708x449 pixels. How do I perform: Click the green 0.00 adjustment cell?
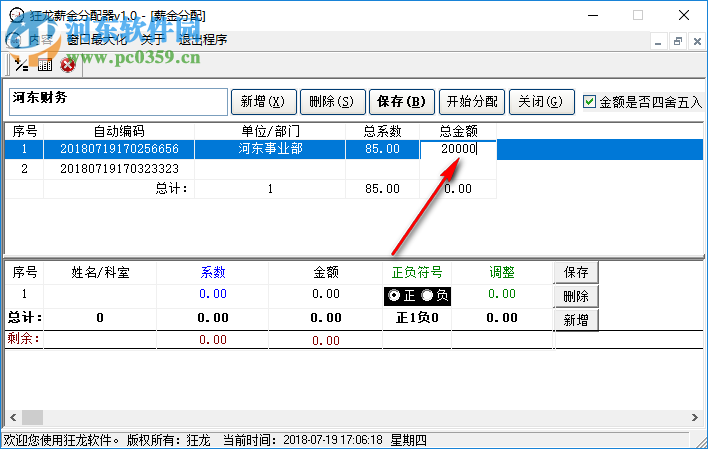pyautogui.click(x=502, y=294)
